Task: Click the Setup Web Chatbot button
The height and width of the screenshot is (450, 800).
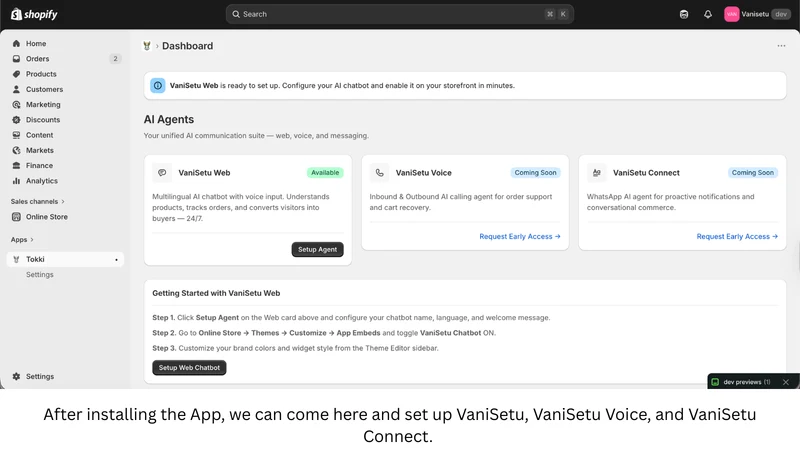Action: (189, 367)
